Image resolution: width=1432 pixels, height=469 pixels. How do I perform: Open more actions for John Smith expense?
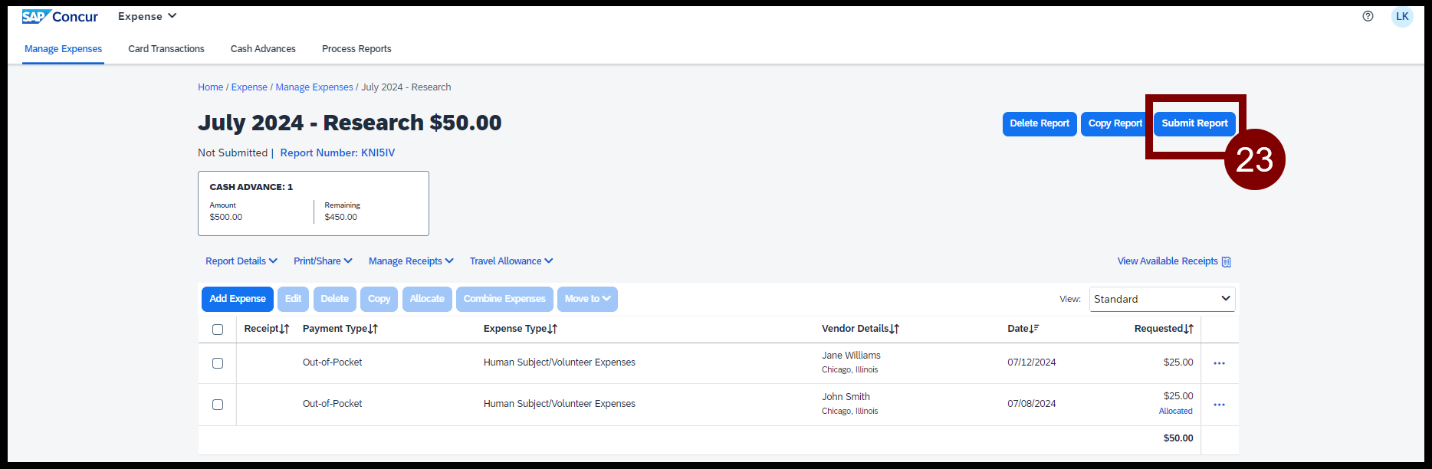pos(1219,405)
